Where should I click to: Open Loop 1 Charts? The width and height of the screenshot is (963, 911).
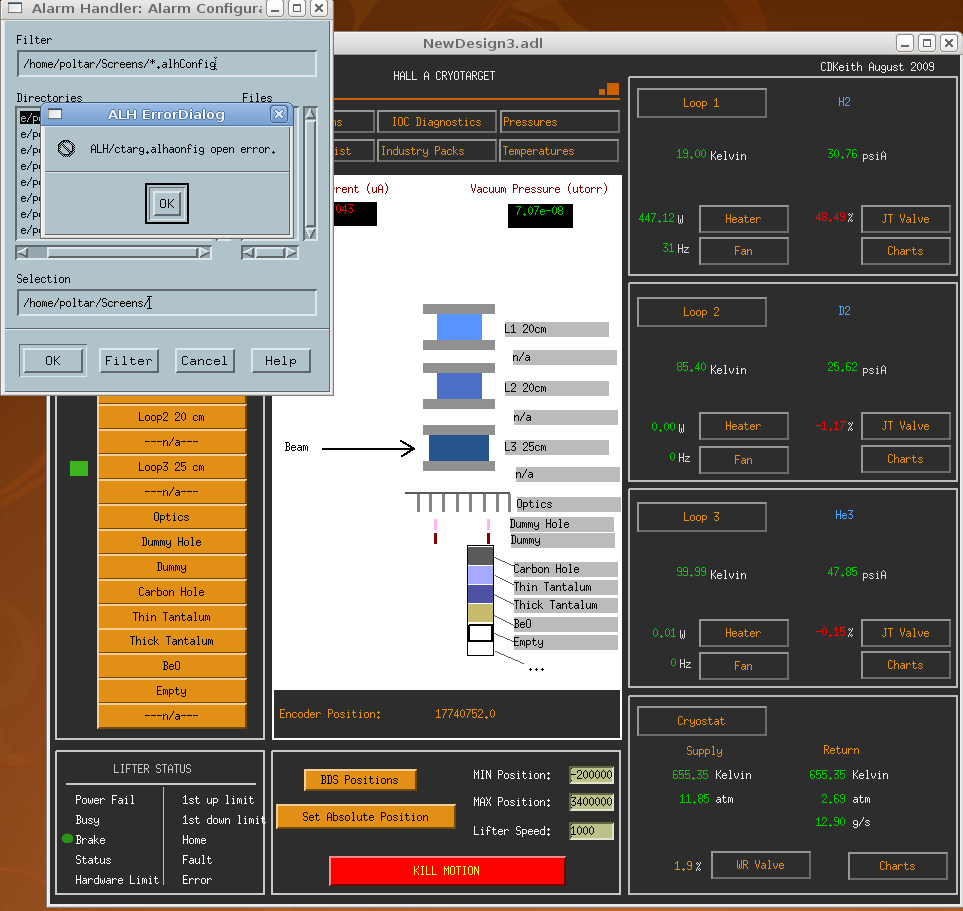point(906,251)
